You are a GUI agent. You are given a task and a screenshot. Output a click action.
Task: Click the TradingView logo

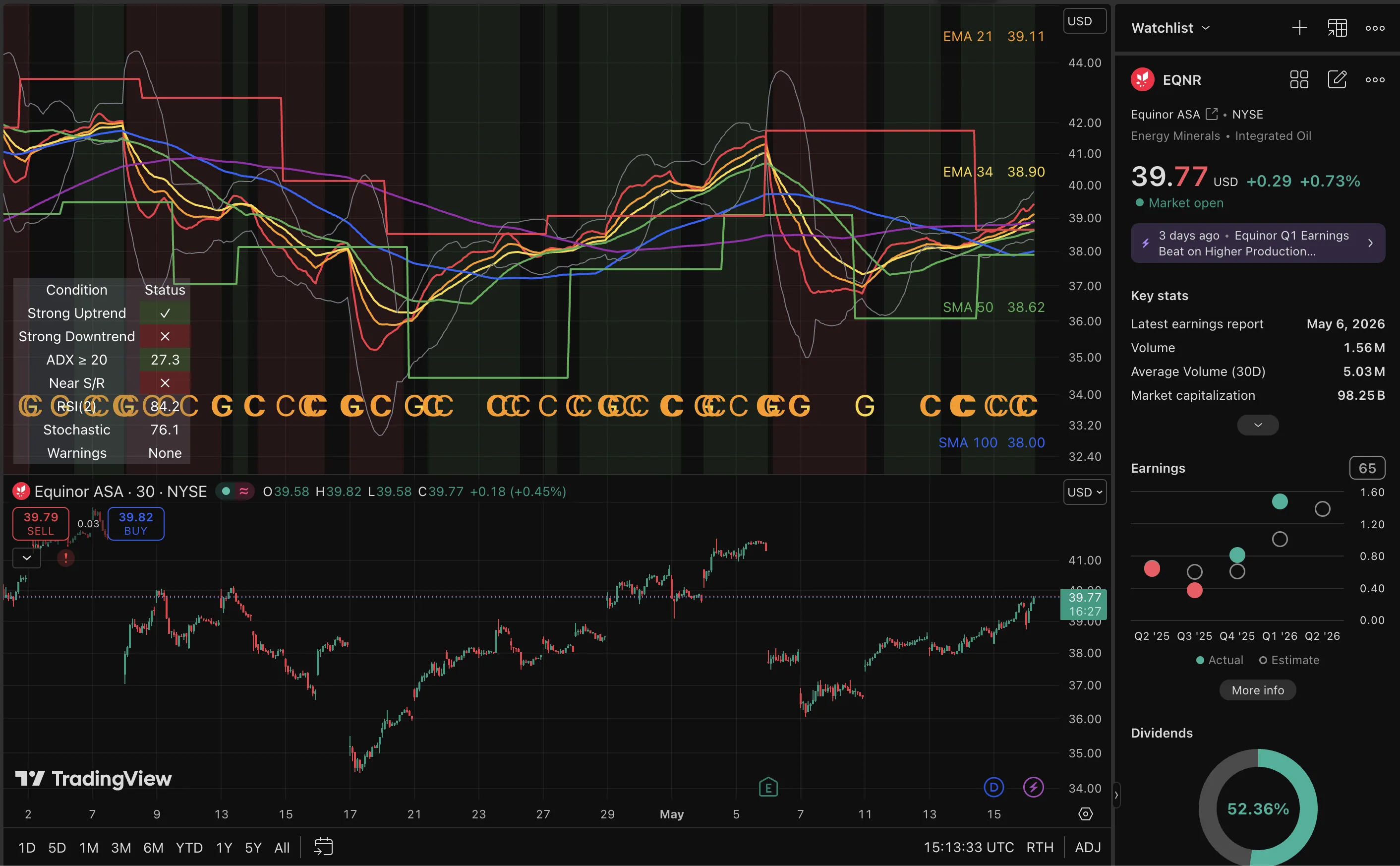tap(93, 778)
